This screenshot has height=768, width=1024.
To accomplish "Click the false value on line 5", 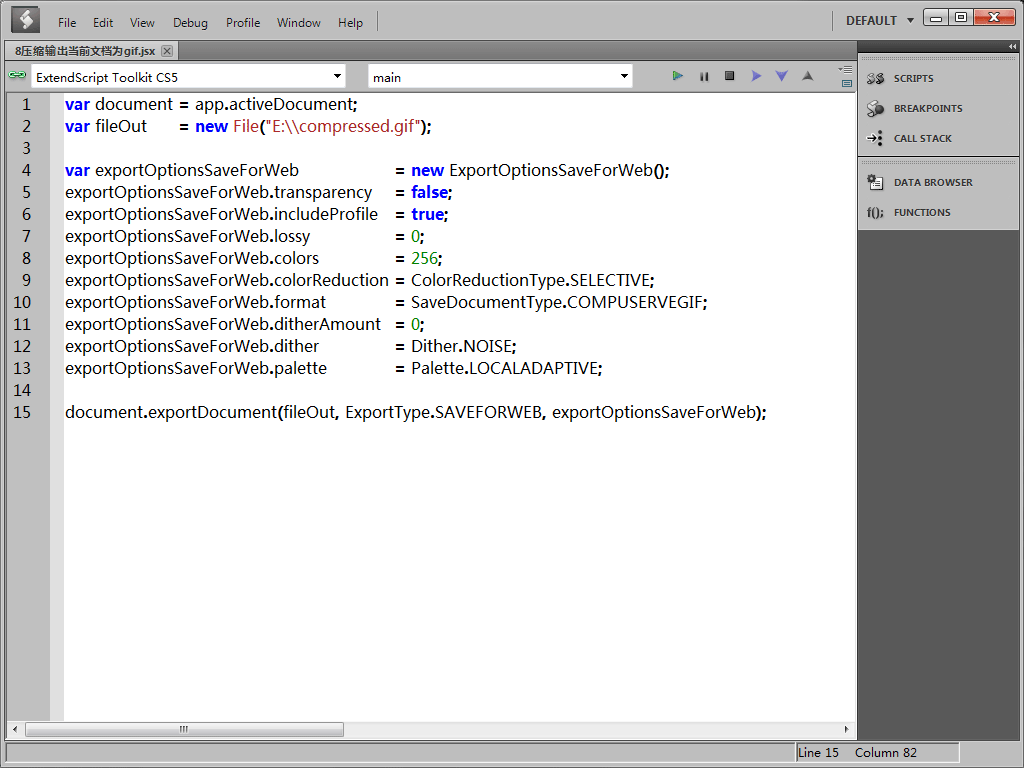I will coord(429,192).
